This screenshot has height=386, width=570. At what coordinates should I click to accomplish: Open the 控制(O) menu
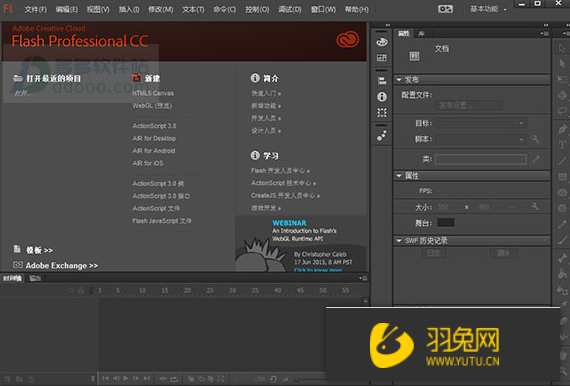[257, 9]
